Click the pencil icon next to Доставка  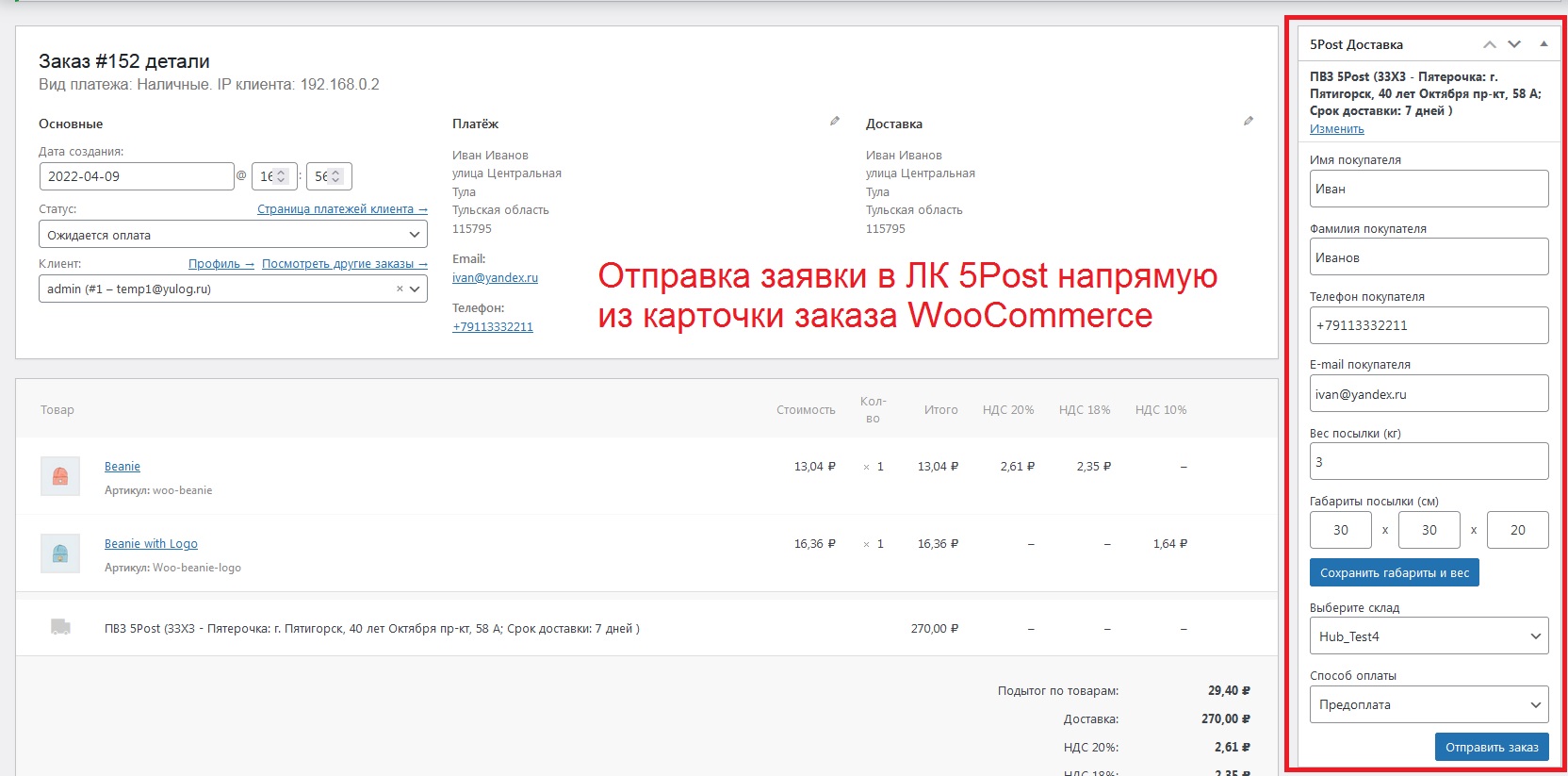pyautogui.click(x=1248, y=122)
